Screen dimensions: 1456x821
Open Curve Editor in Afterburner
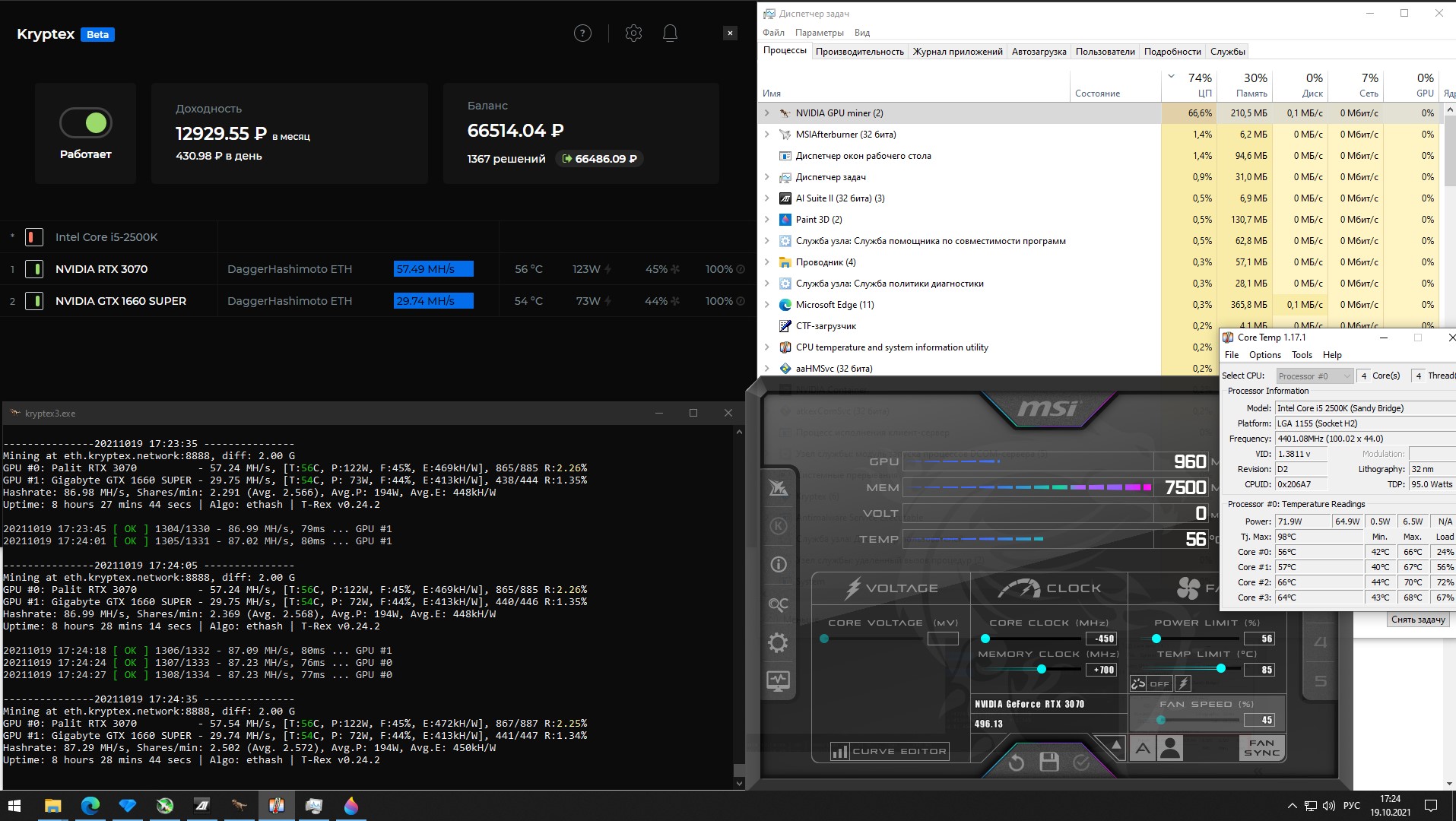pos(890,751)
